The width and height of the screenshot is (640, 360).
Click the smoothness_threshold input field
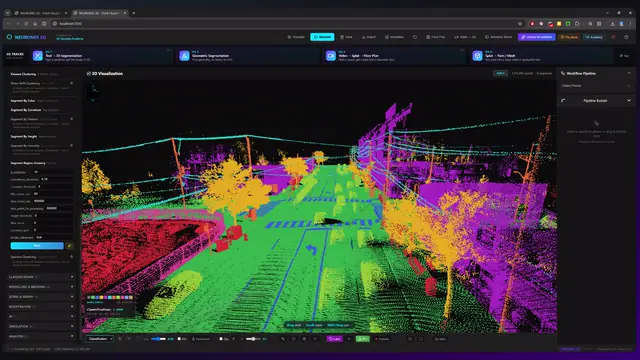point(56,179)
